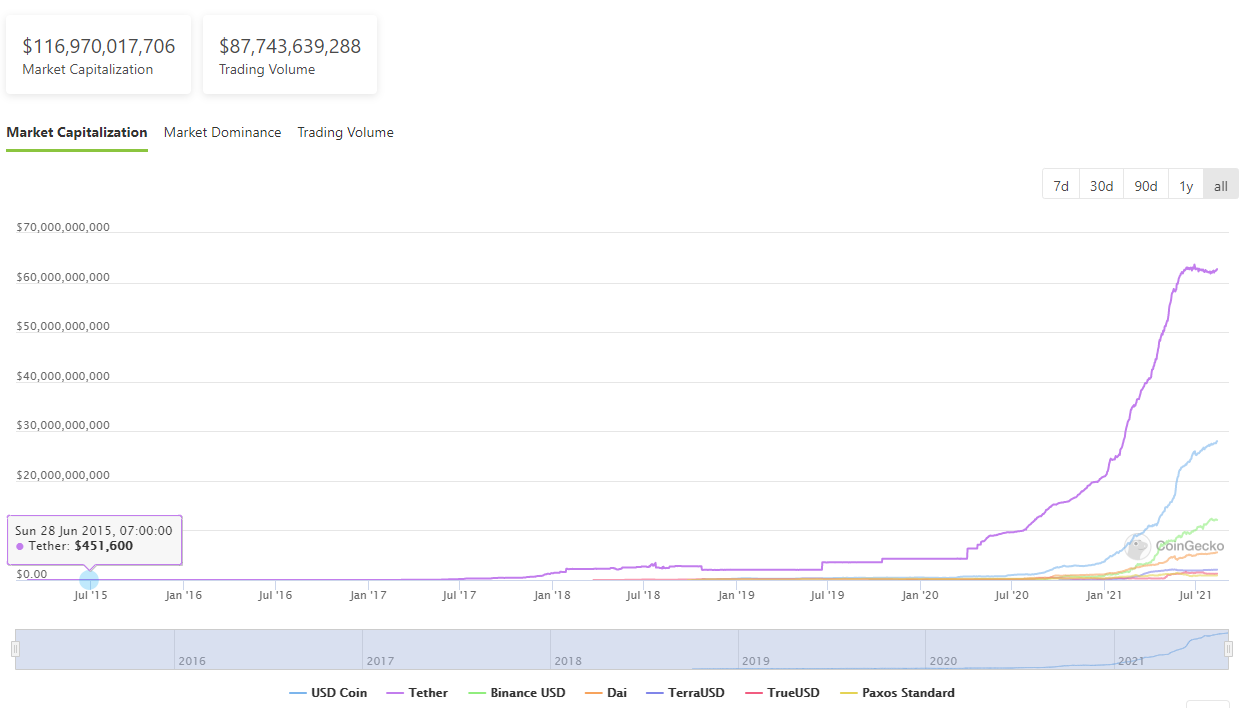This screenshot has height=708, width=1253.
Task: Set chart range to 7d
Action: point(1061,186)
